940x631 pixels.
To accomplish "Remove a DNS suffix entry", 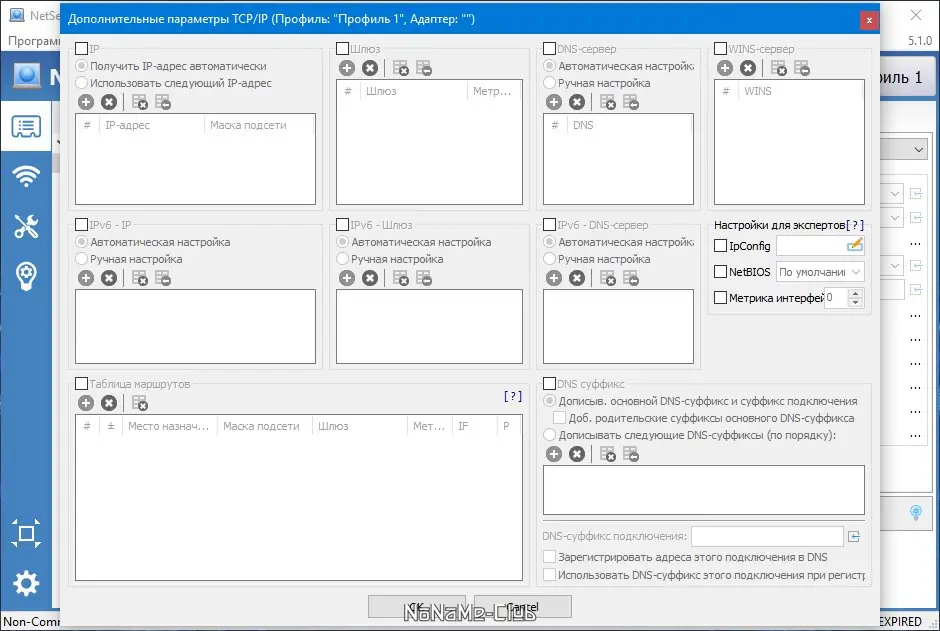I will 577,454.
